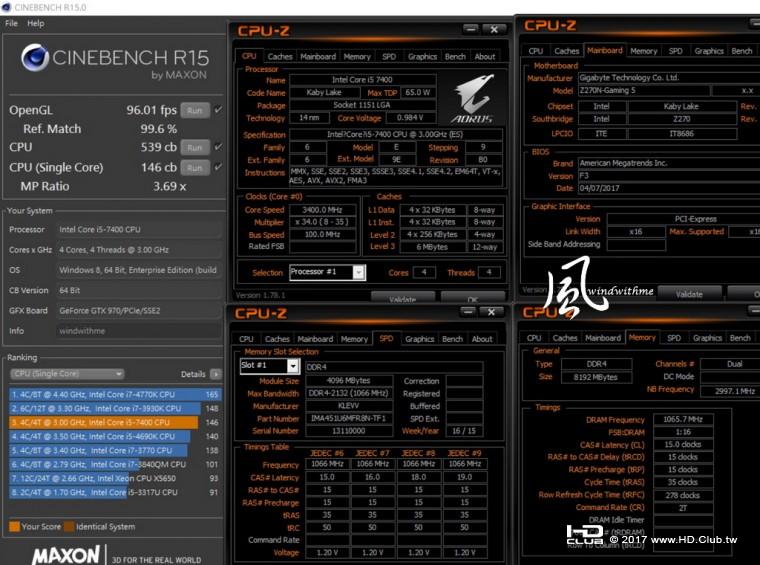Run the CPU (Single Core) benchmark
This screenshot has height=565, width=760.
tap(195, 168)
